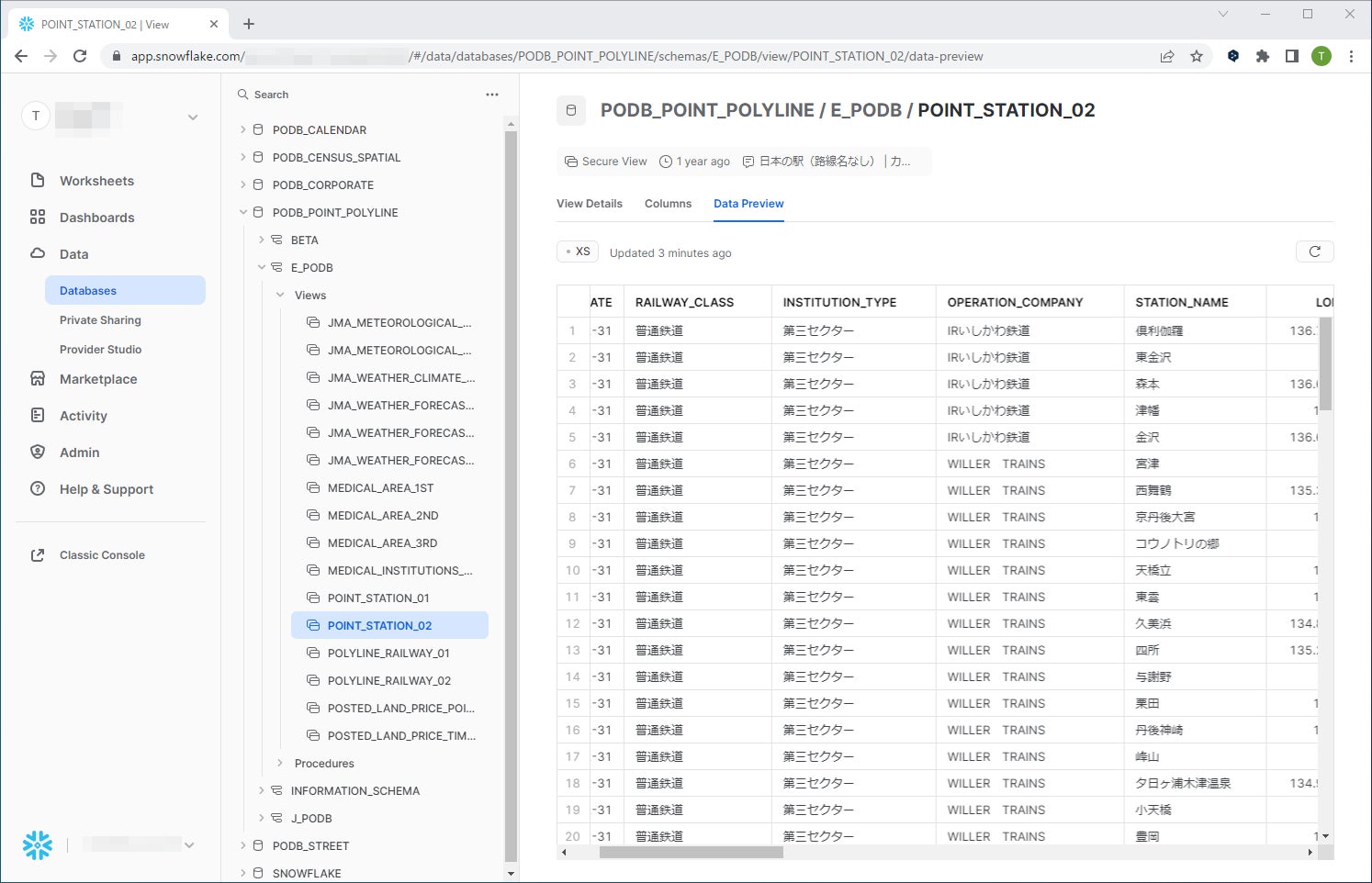Open the browser extensions menu
This screenshot has width=1372, height=883.
pos(1263,56)
